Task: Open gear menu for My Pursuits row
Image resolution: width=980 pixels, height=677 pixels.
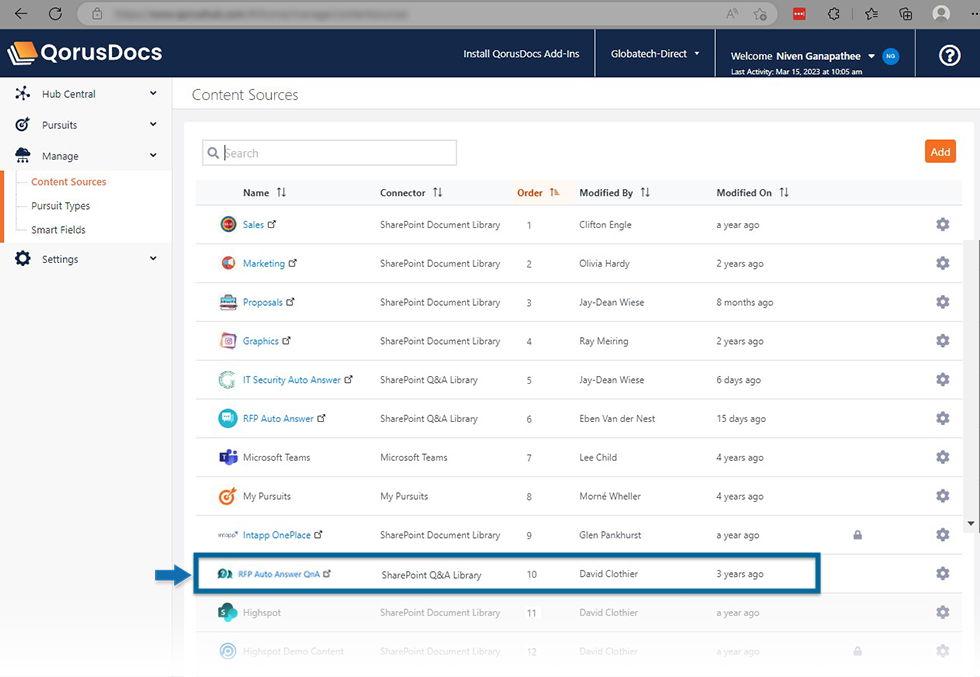Action: (942, 496)
